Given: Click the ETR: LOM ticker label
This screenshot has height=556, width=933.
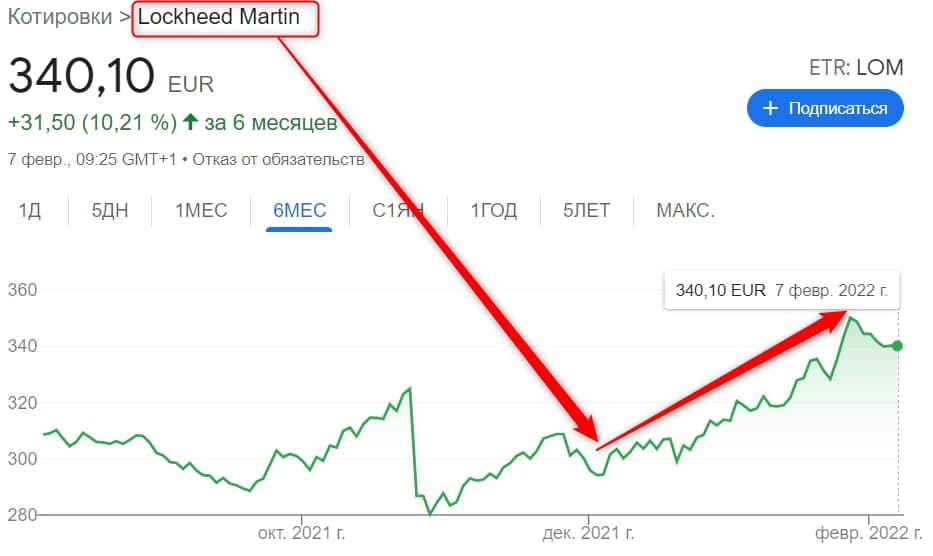Looking at the screenshot, I should tap(855, 68).
